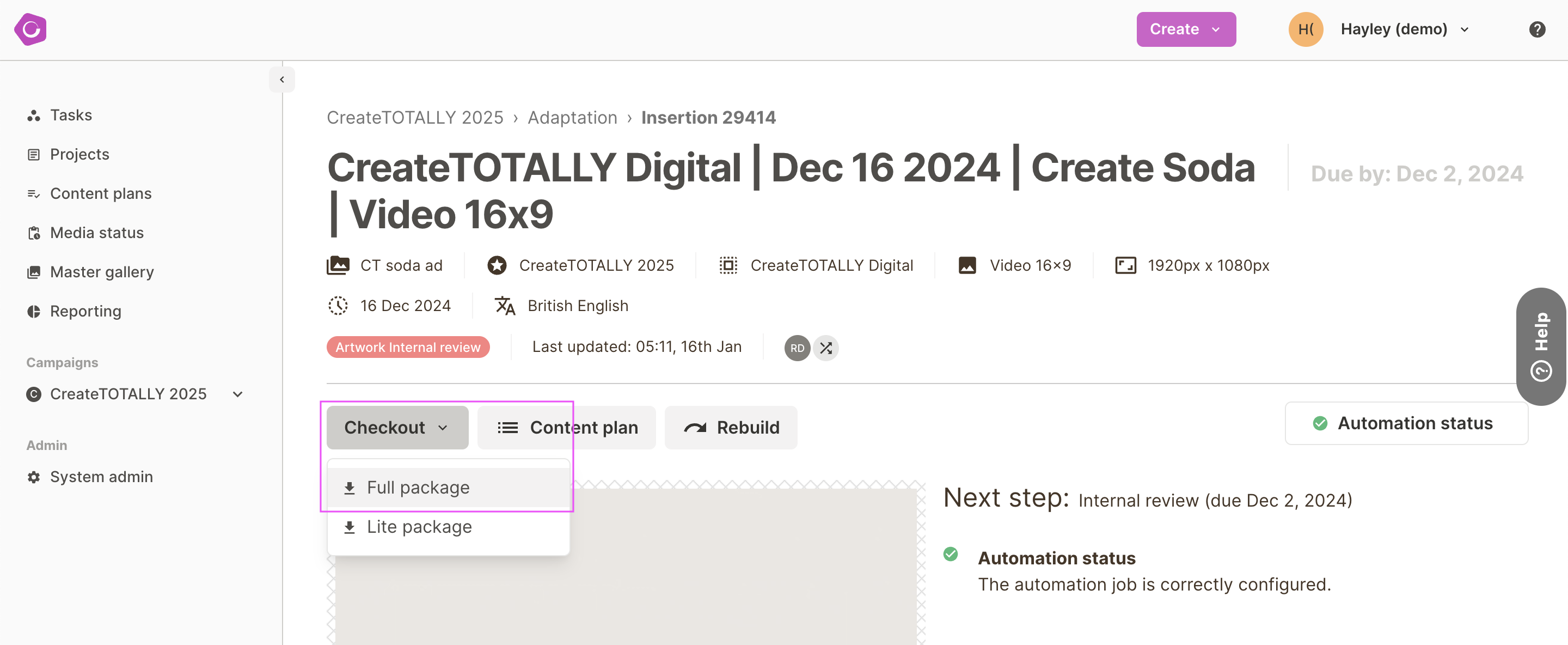The height and width of the screenshot is (645, 1568).
Task: Click the Media status clipboard icon
Action: click(33, 233)
